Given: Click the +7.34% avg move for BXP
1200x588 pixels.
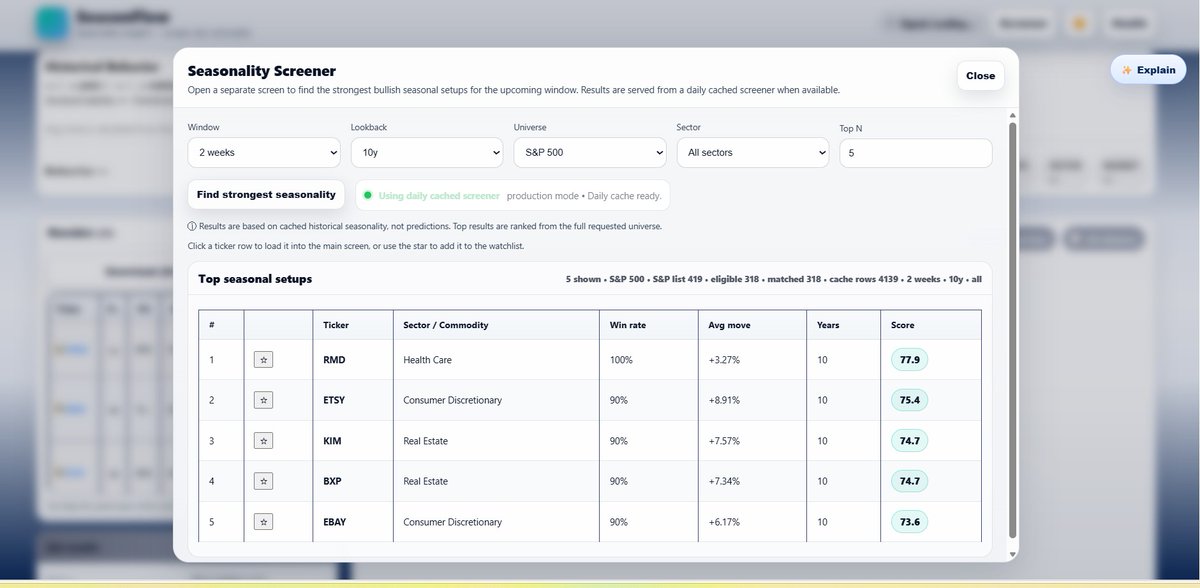Looking at the screenshot, I should [725, 481].
